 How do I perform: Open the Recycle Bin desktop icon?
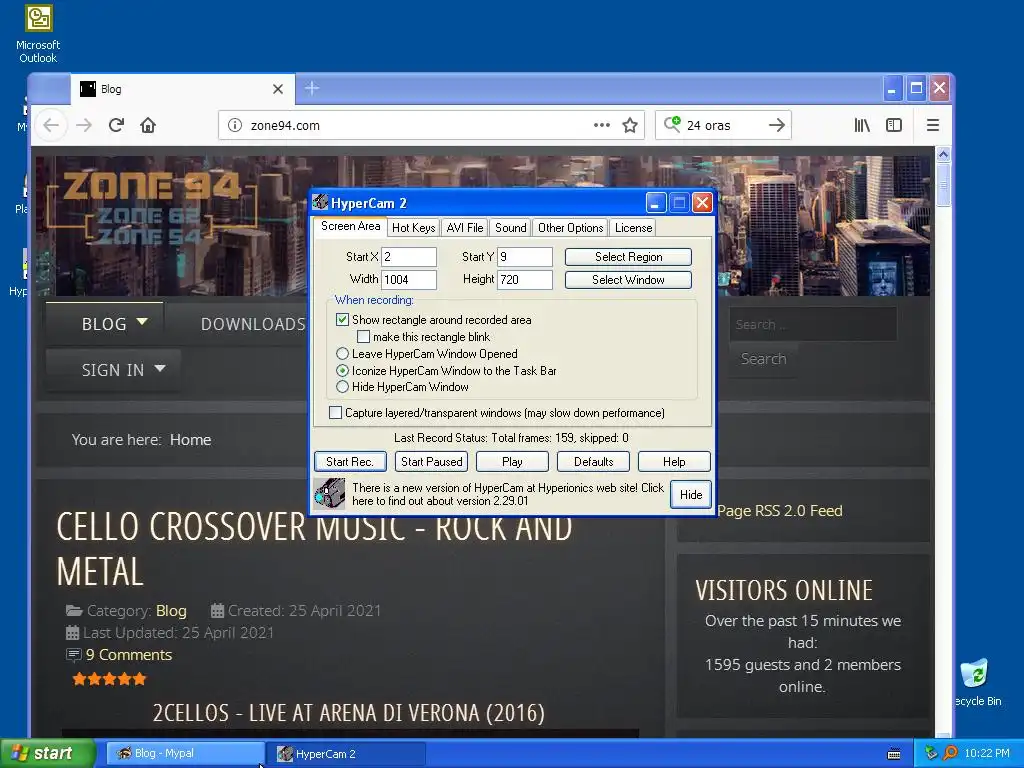point(976,682)
